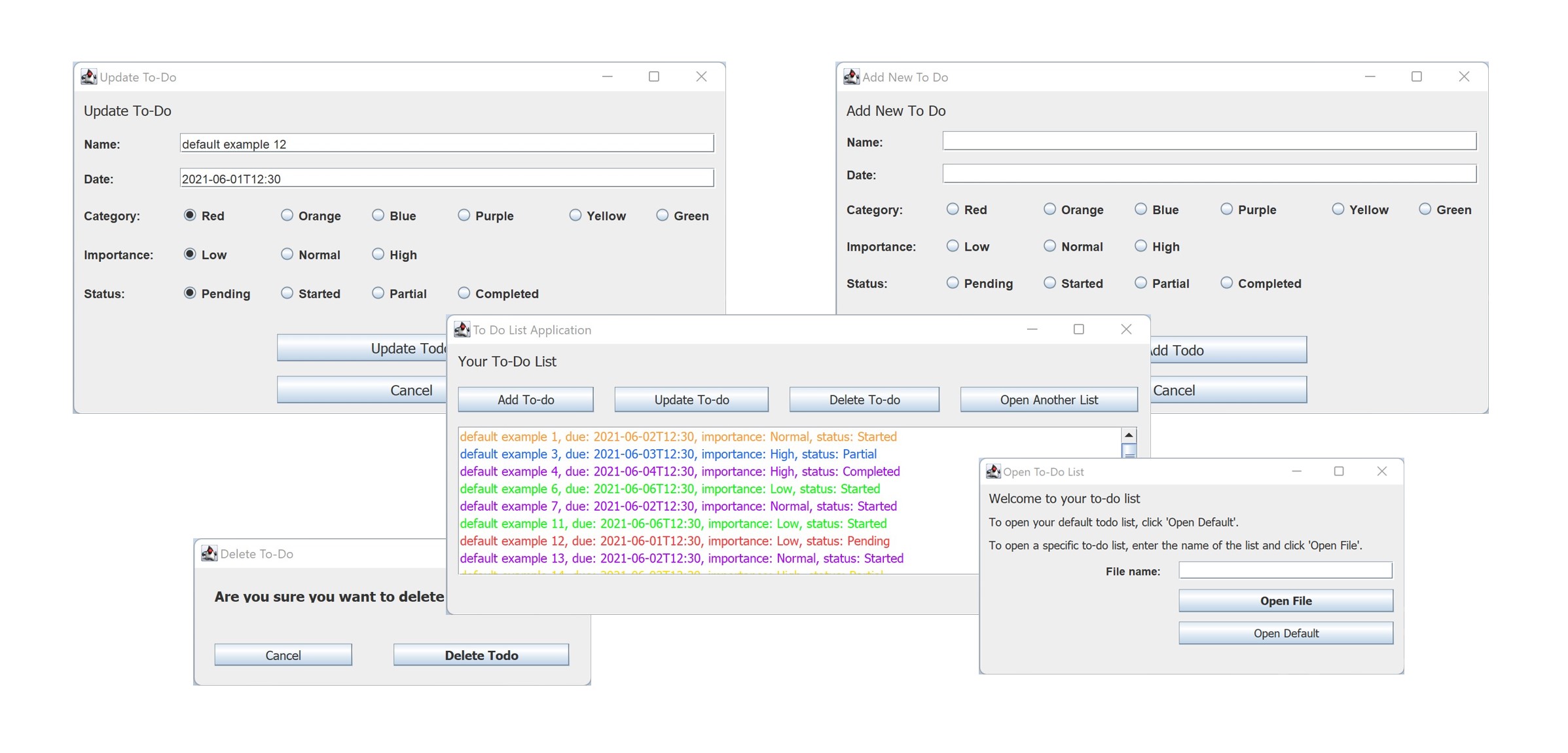Click the Open Default button
Screen dimensions: 1568x753
(x=1285, y=633)
